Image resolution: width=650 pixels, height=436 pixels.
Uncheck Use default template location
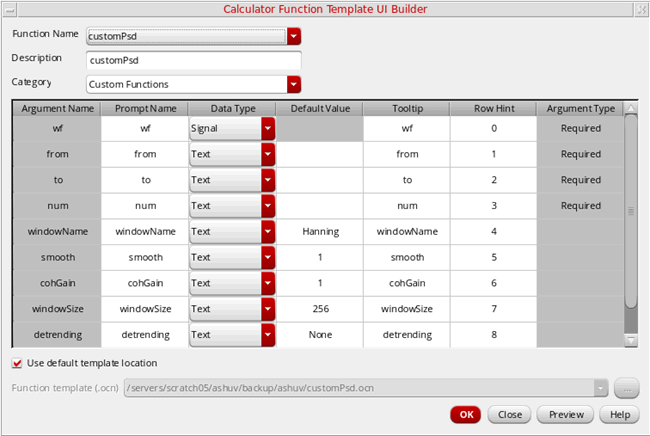click(x=17, y=363)
